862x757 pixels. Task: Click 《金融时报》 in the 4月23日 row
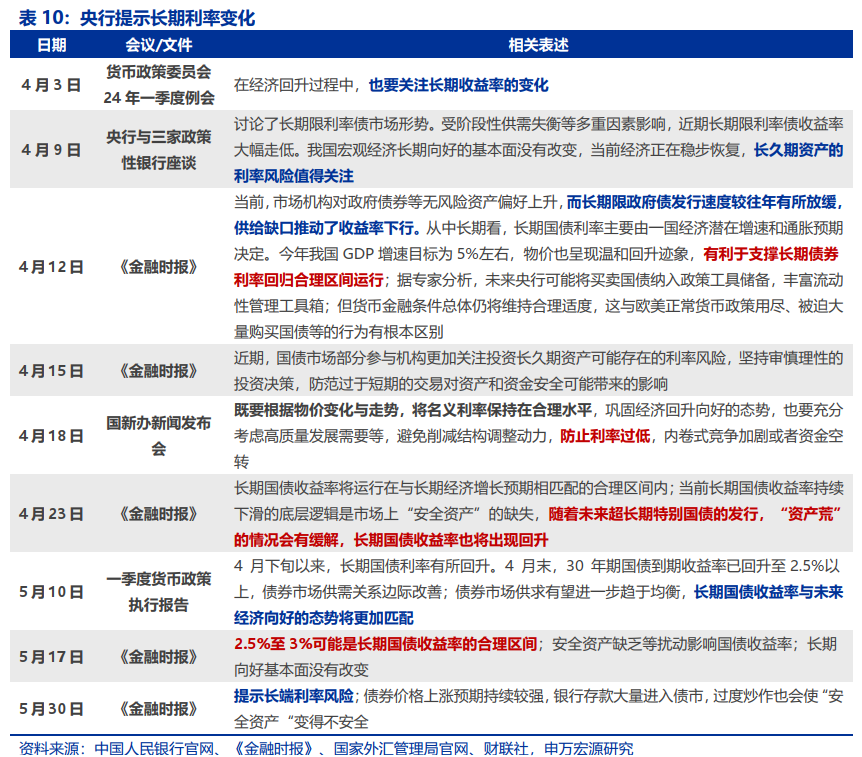(x=158, y=513)
